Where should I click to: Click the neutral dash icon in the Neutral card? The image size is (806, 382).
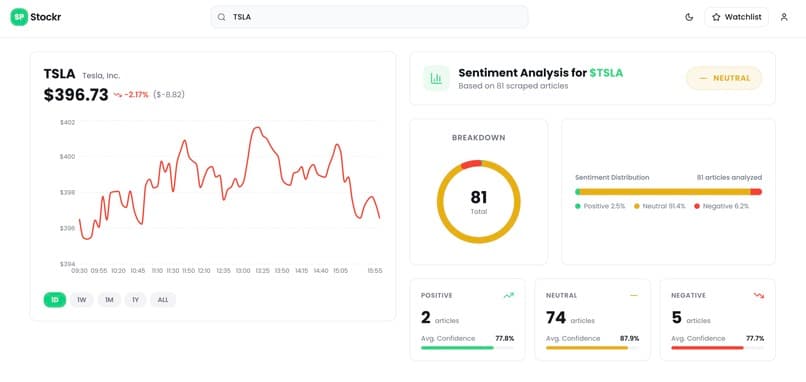634,296
